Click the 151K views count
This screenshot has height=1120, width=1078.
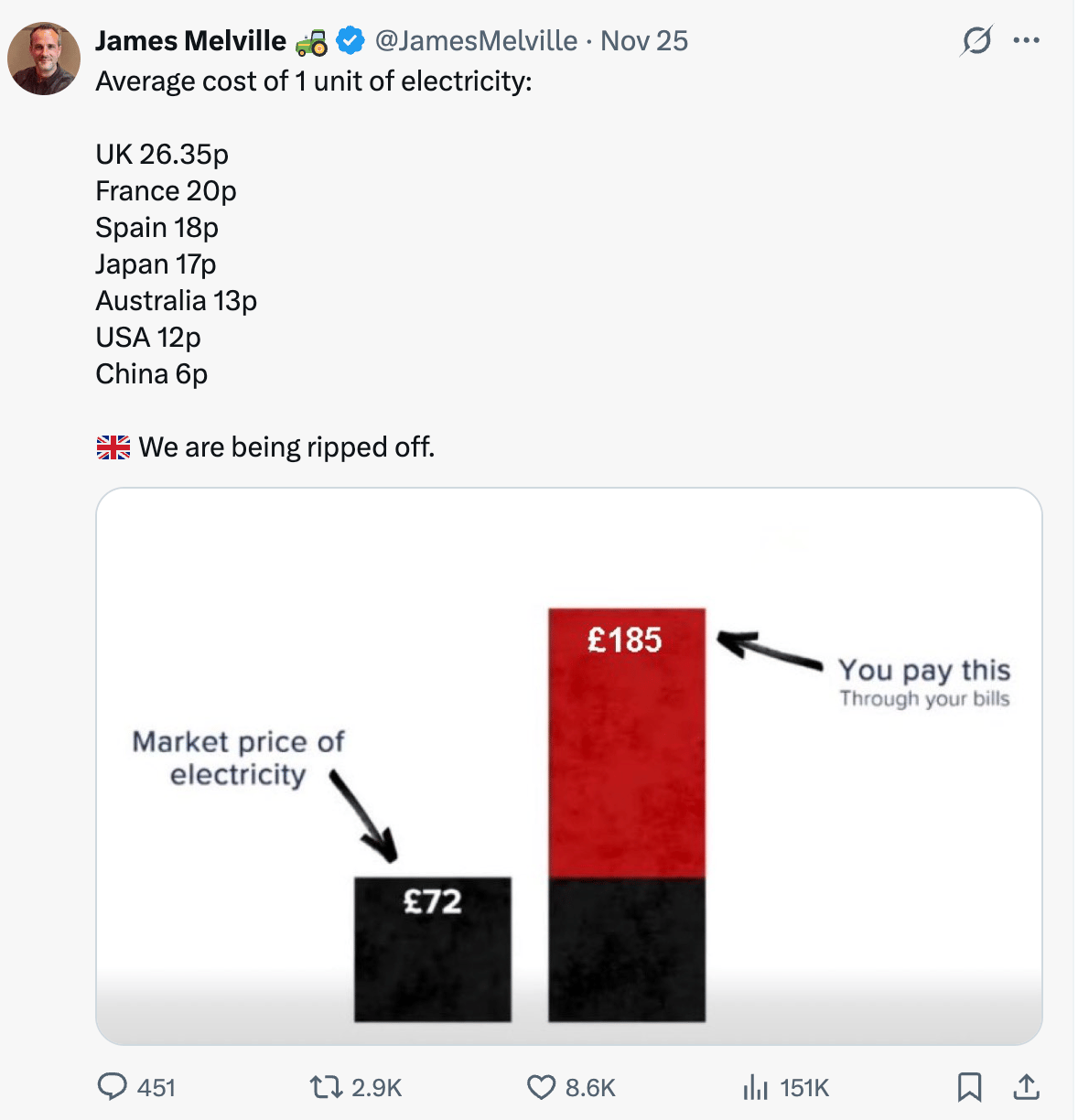(804, 1088)
